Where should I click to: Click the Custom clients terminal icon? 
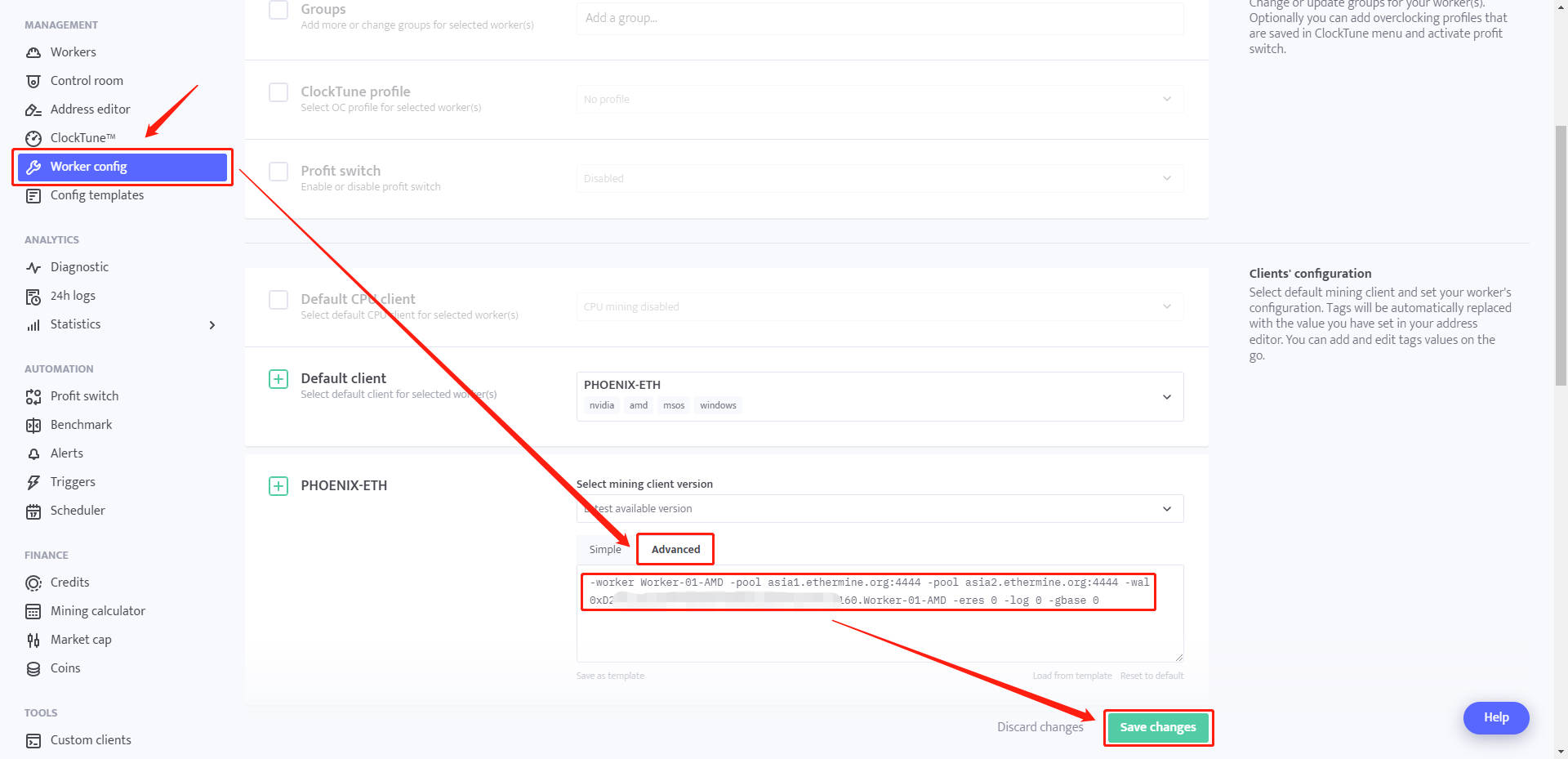(x=33, y=740)
